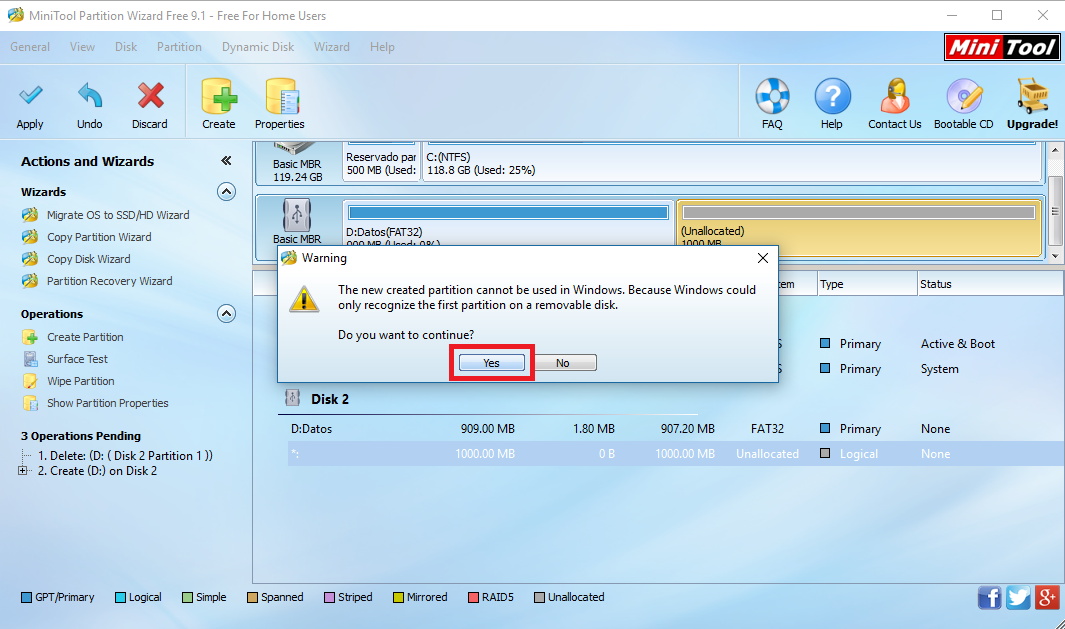
Task: Click the GPT/Primary legend swatch
Action: click(x=26, y=598)
